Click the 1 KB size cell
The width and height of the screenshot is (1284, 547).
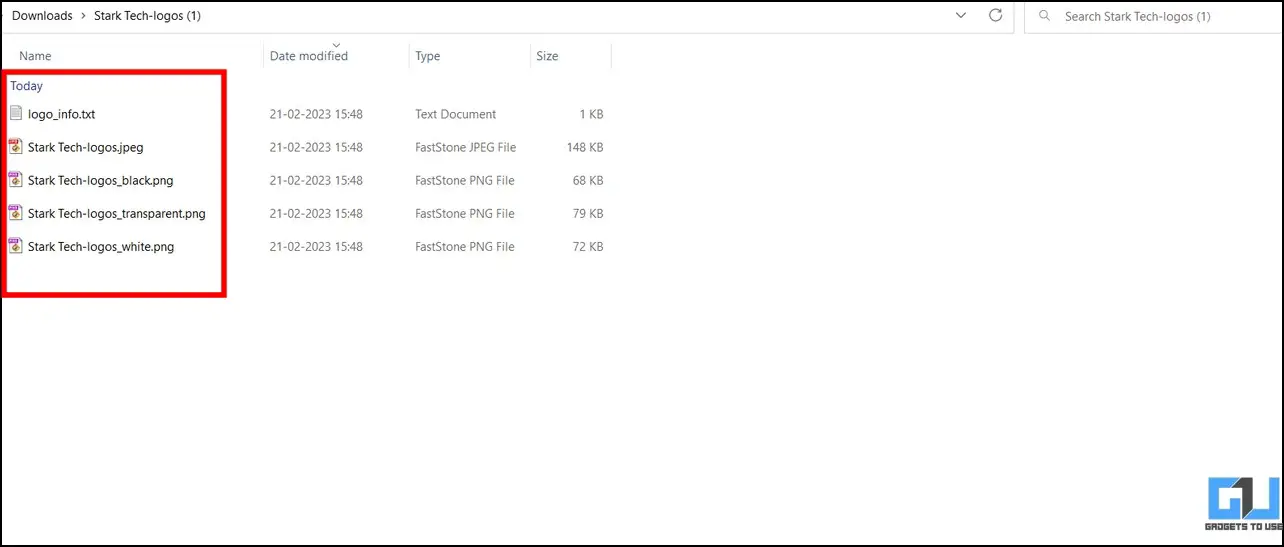coord(592,114)
